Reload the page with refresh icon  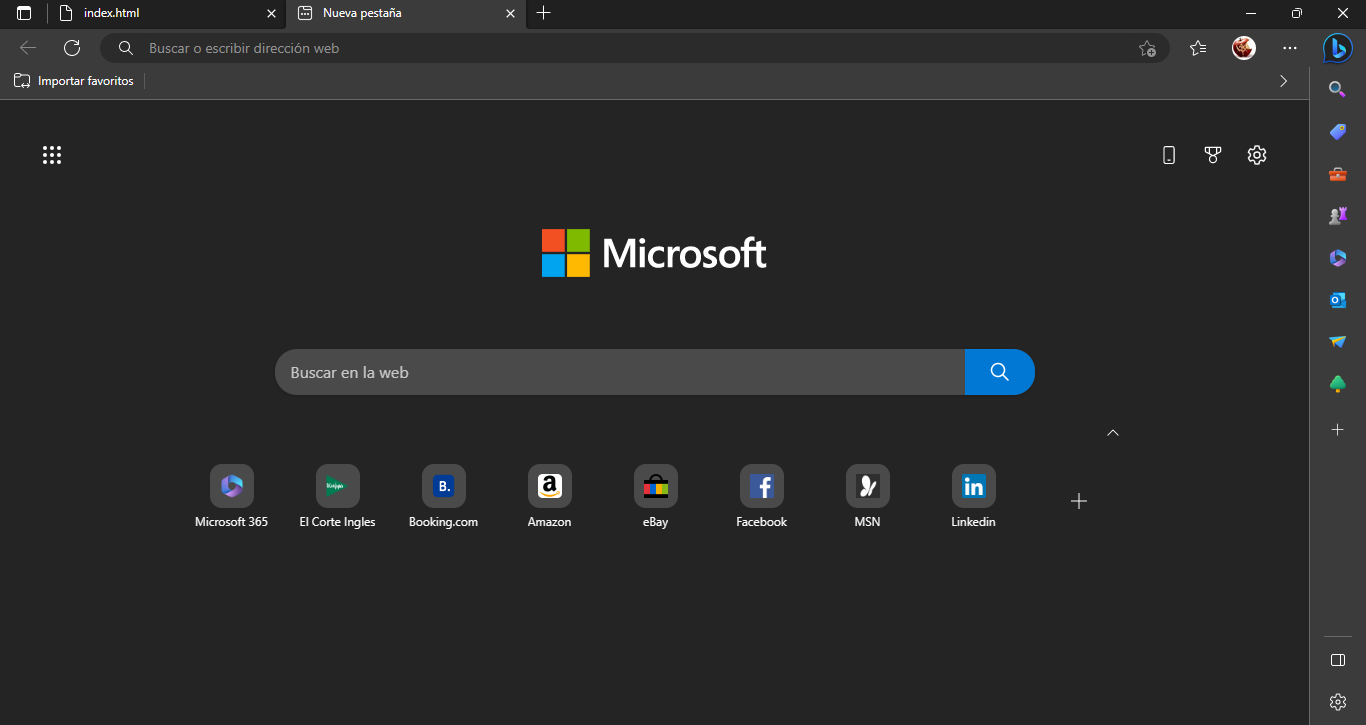click(x=72, y=48)
